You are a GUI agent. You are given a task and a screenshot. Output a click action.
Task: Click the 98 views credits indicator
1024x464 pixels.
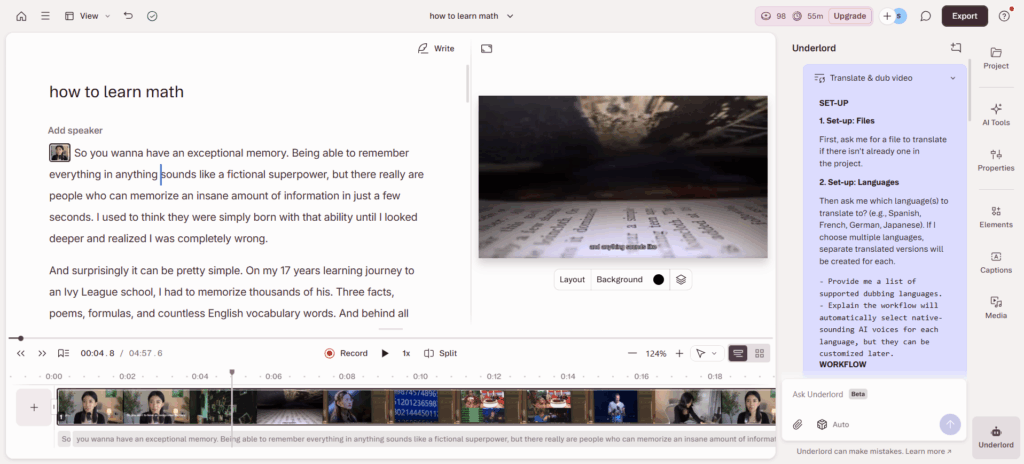[x=774, y=16]
